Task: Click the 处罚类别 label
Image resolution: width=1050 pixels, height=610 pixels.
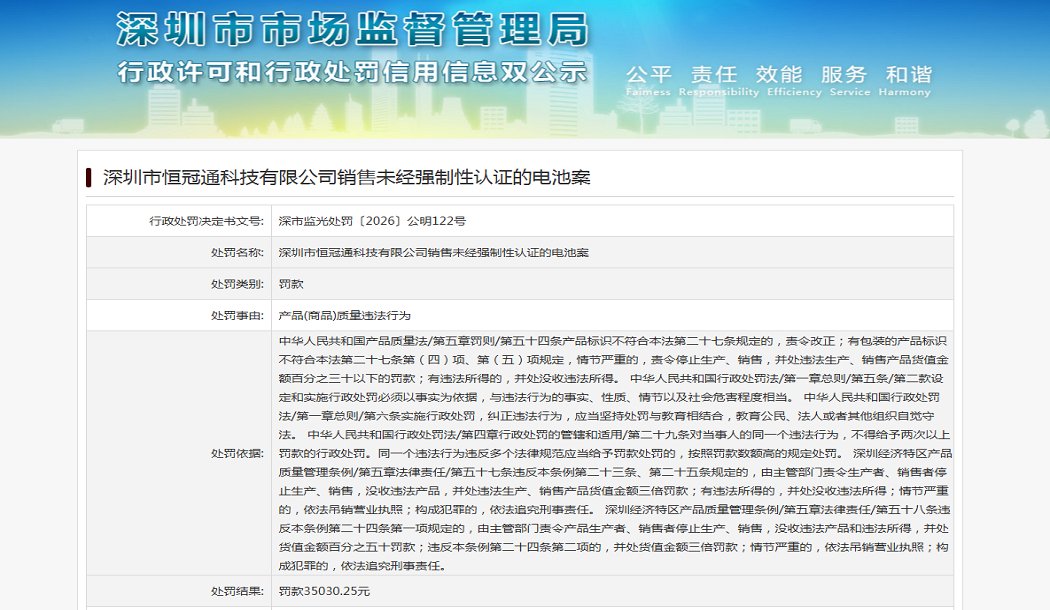Action: (x=237, y=284)
